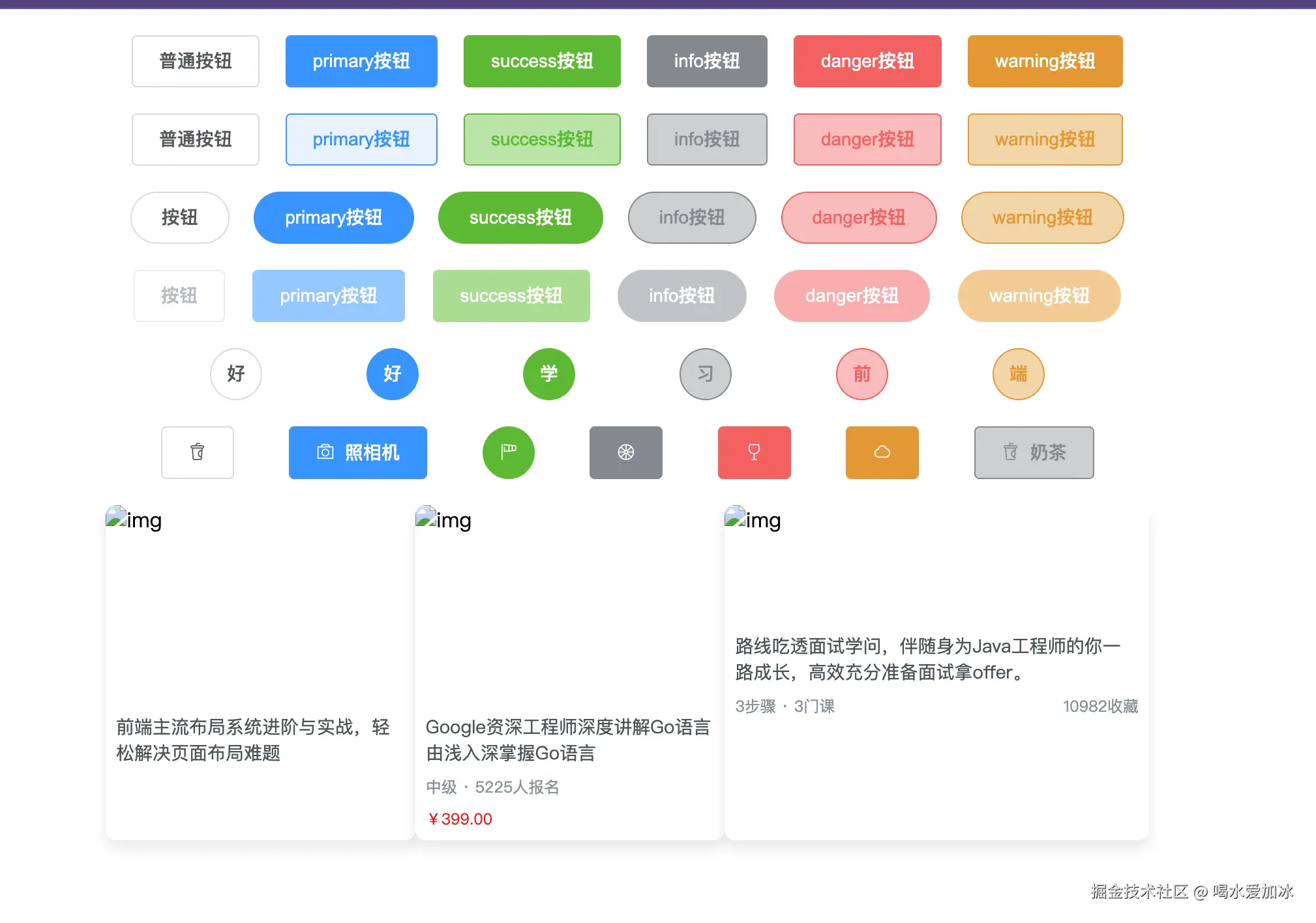This screenshot has height=923, width=1316.
Task: Click the pink circular 前 button
Action: pos(861,374)
